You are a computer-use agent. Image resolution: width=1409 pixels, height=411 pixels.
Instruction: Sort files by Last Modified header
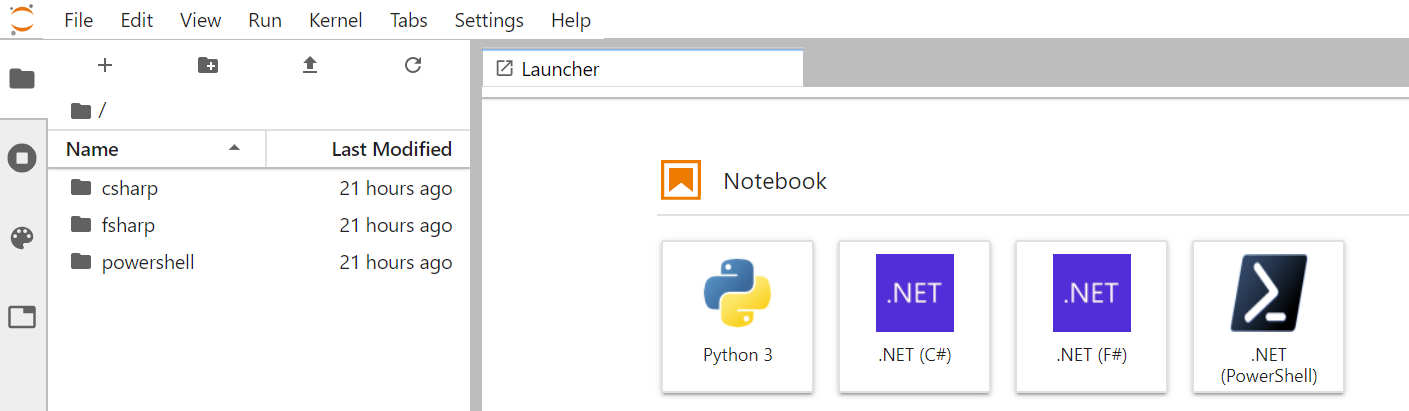(x=368, y=149)
